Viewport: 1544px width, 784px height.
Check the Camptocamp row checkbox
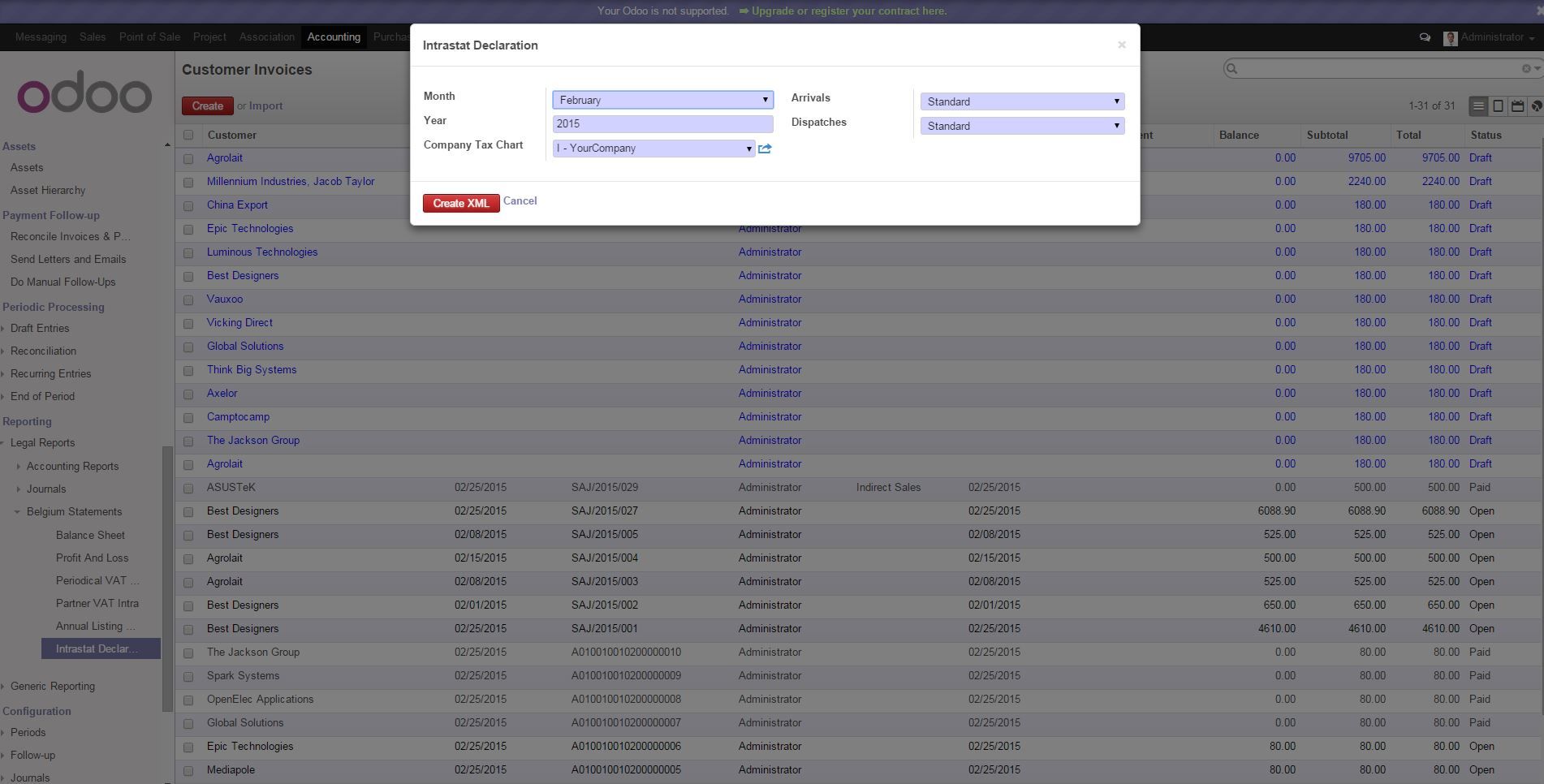188,418
